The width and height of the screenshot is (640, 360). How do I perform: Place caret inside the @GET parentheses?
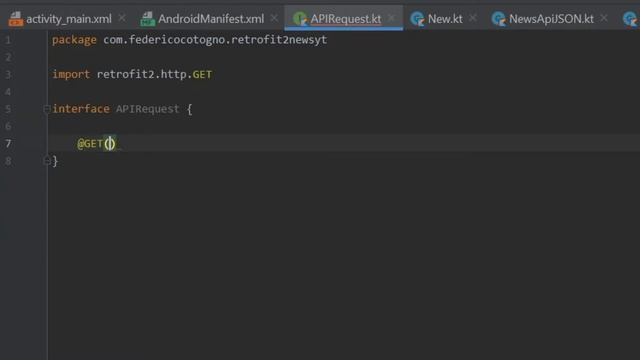point(110,144)
